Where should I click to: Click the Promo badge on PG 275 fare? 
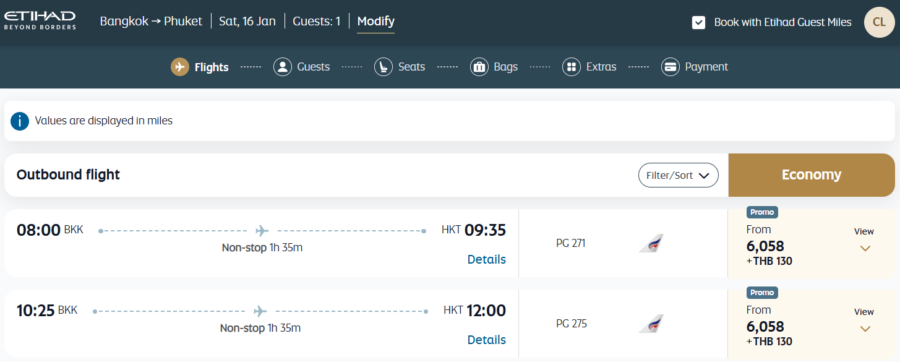[x=762, y=293]
